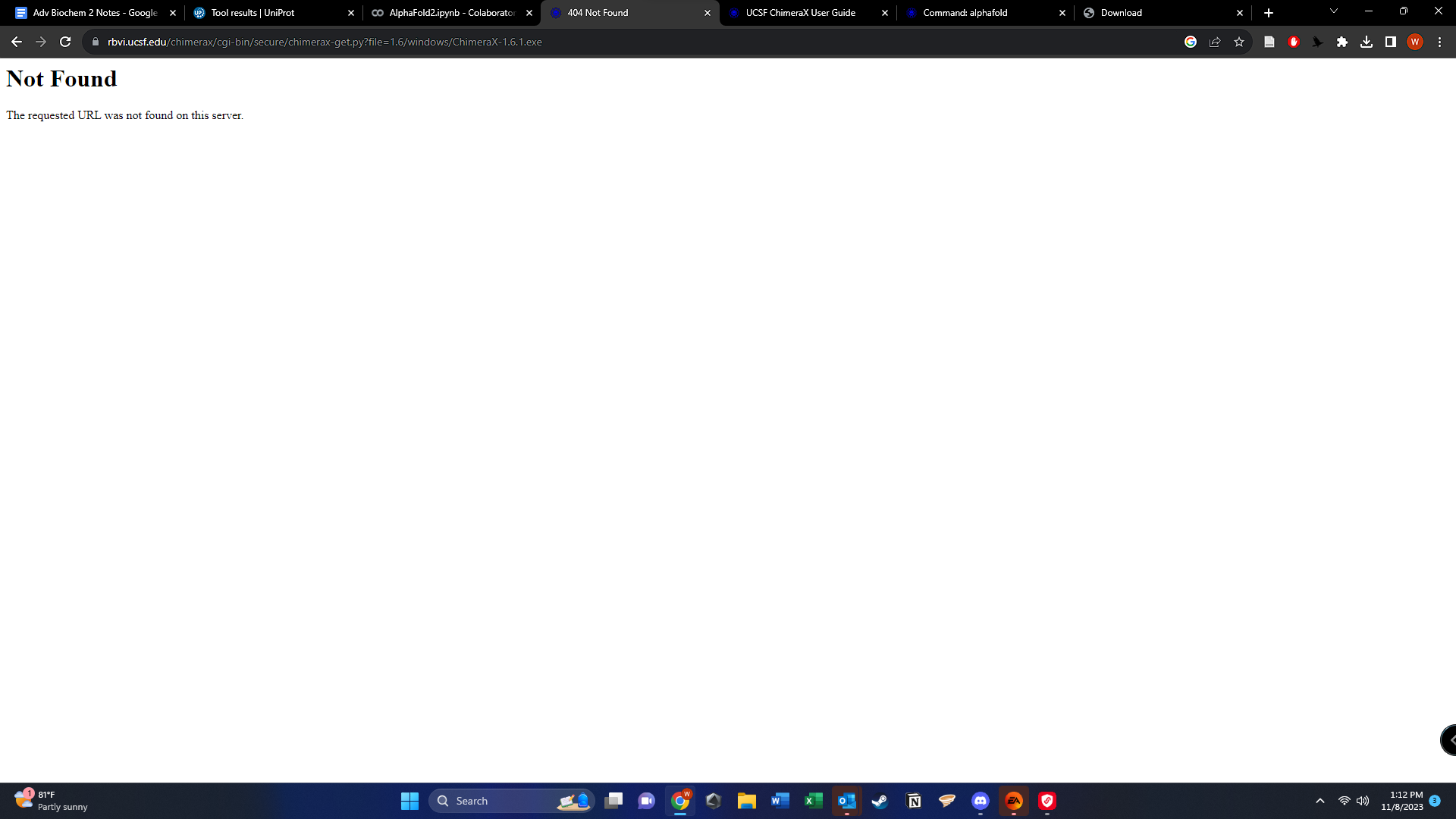Screen dimensions: 1456x819
Task: Open Discord from the taskbar
Action: pos(980,801)
